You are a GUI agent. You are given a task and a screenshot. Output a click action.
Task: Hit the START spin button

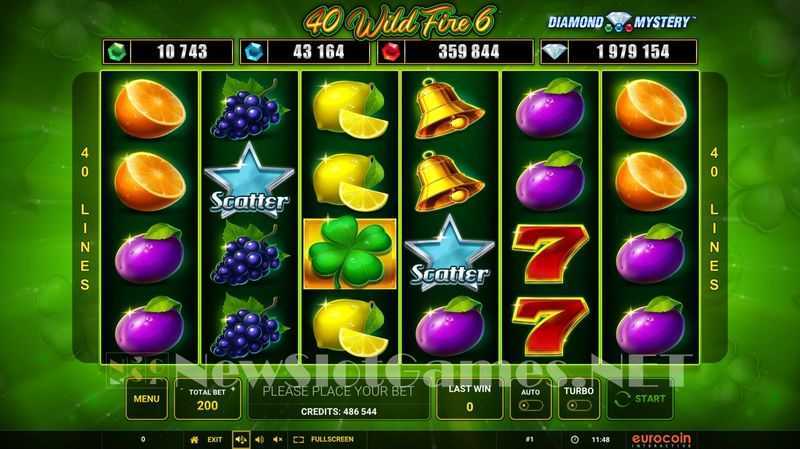tap(640, 399)
